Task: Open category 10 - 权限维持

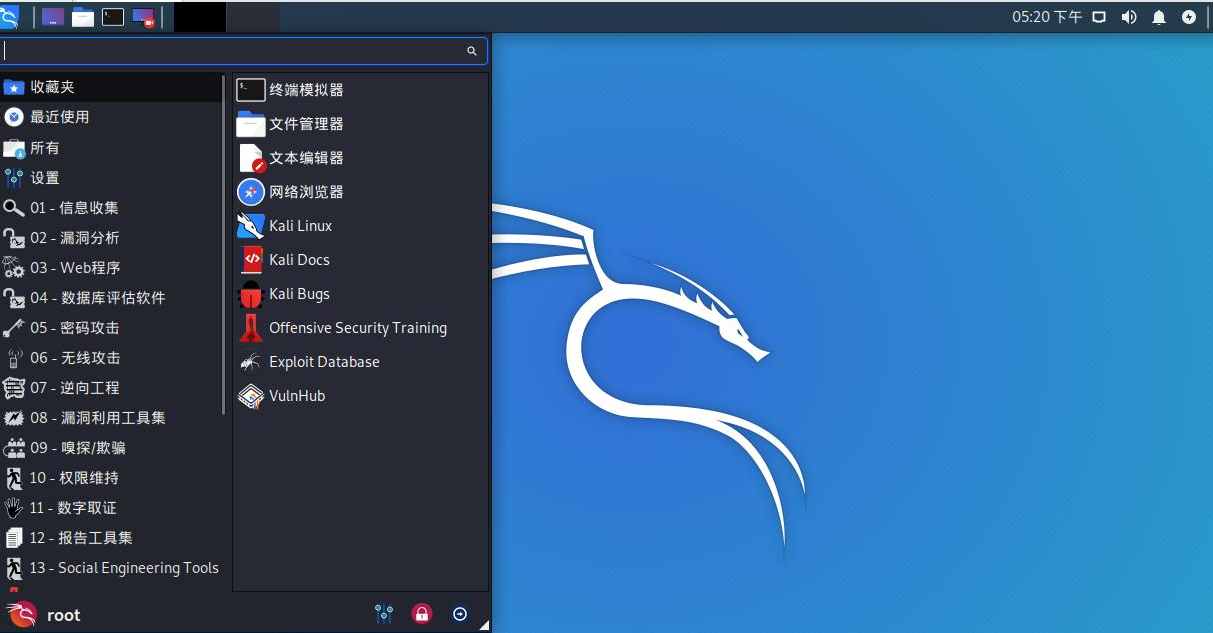Action: click(113, 477)
